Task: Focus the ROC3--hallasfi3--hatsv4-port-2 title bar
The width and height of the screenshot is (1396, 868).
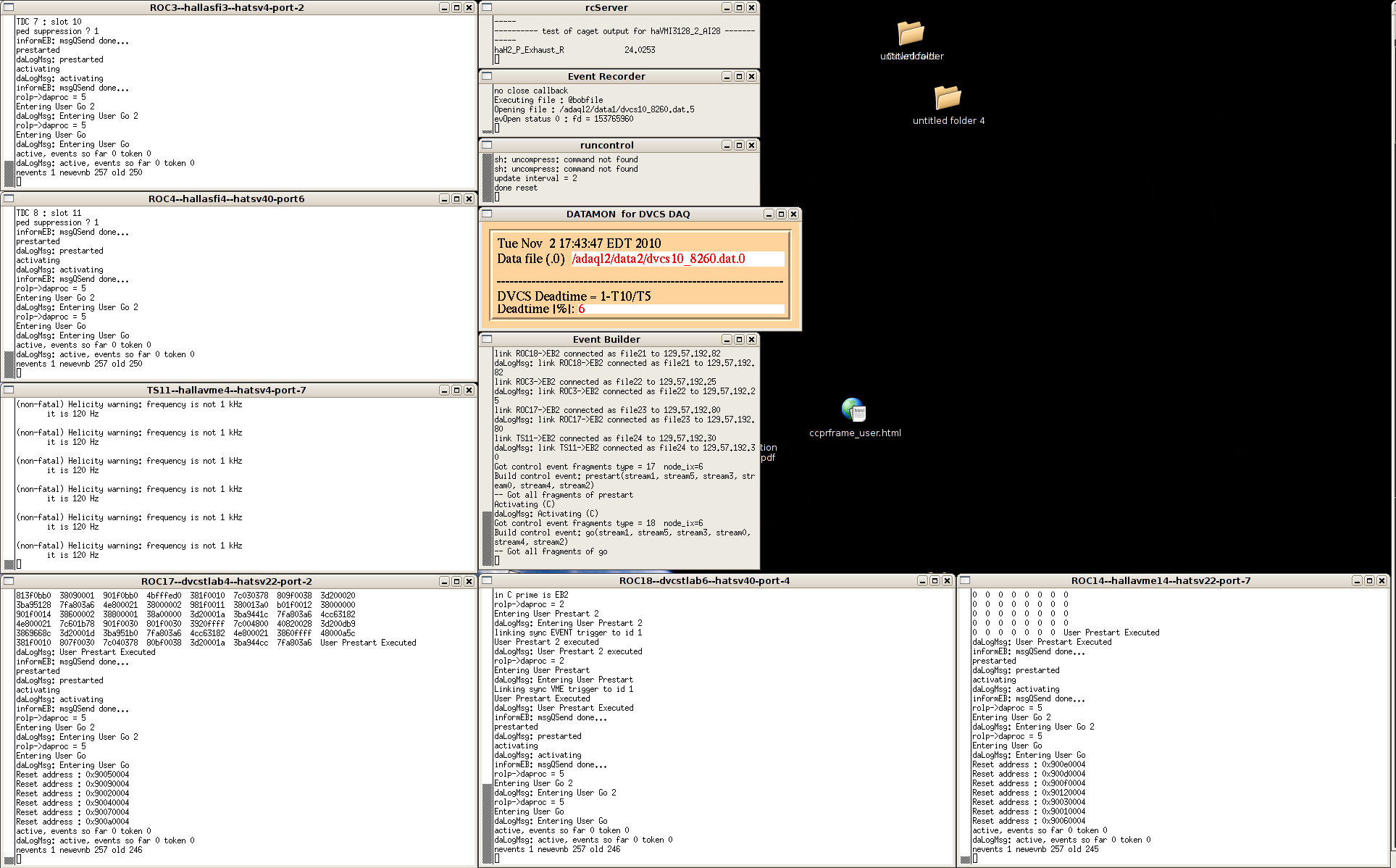Action: click(x=227, y=7)
